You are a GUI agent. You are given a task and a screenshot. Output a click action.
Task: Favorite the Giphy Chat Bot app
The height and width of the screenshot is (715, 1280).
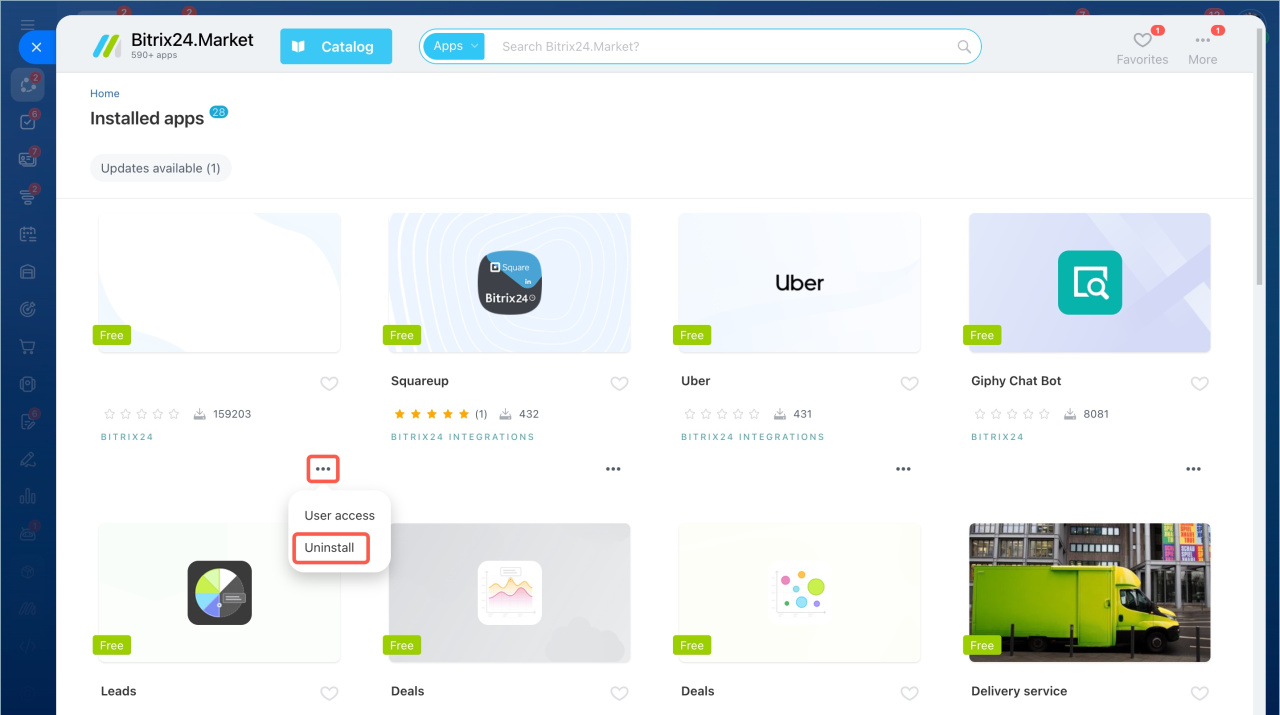[1199, 383]
